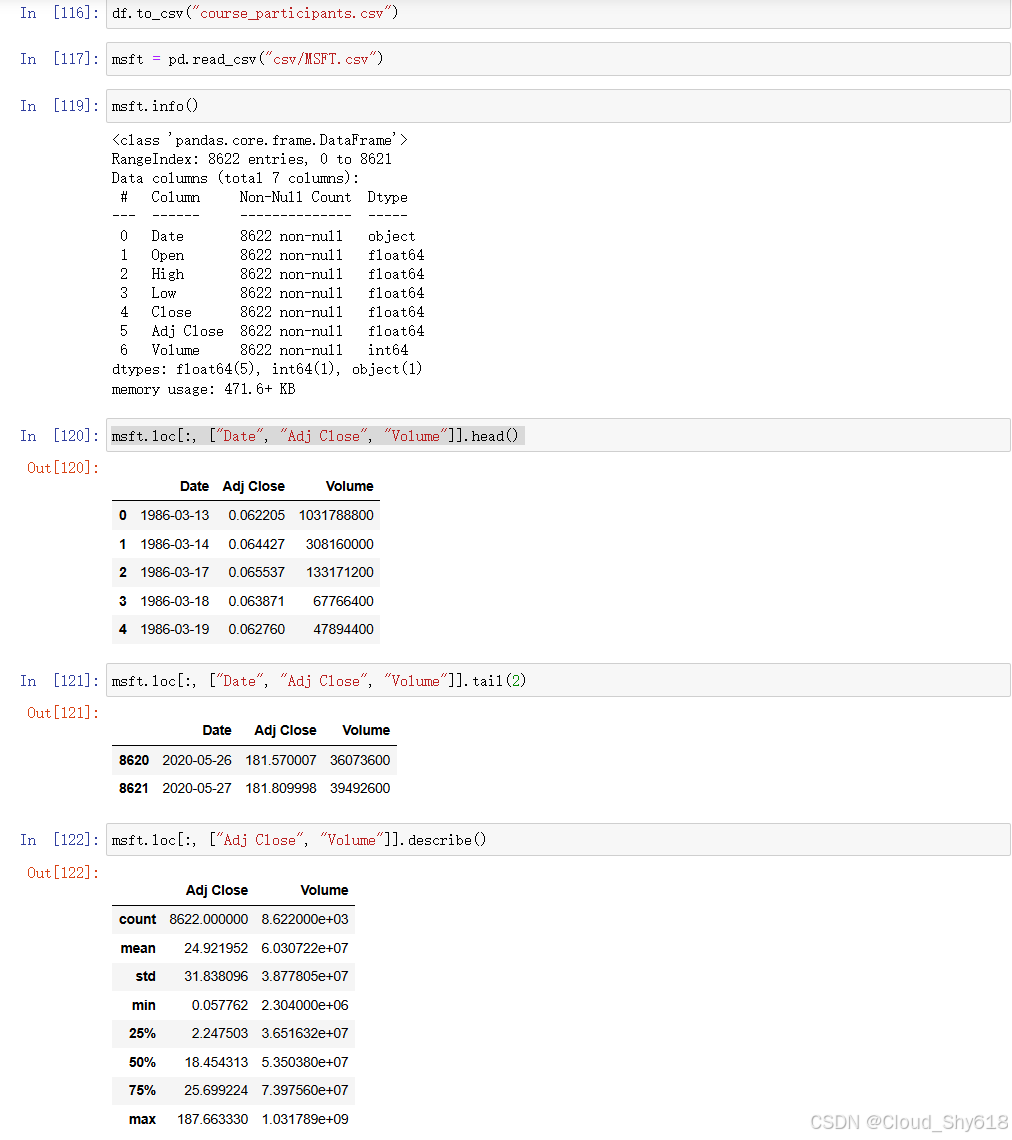The height and width of the screenshot is (1140, 1012).
Task: Click 'Date' header in head() table
Action: pyautogui.click(x=194, y=486)
